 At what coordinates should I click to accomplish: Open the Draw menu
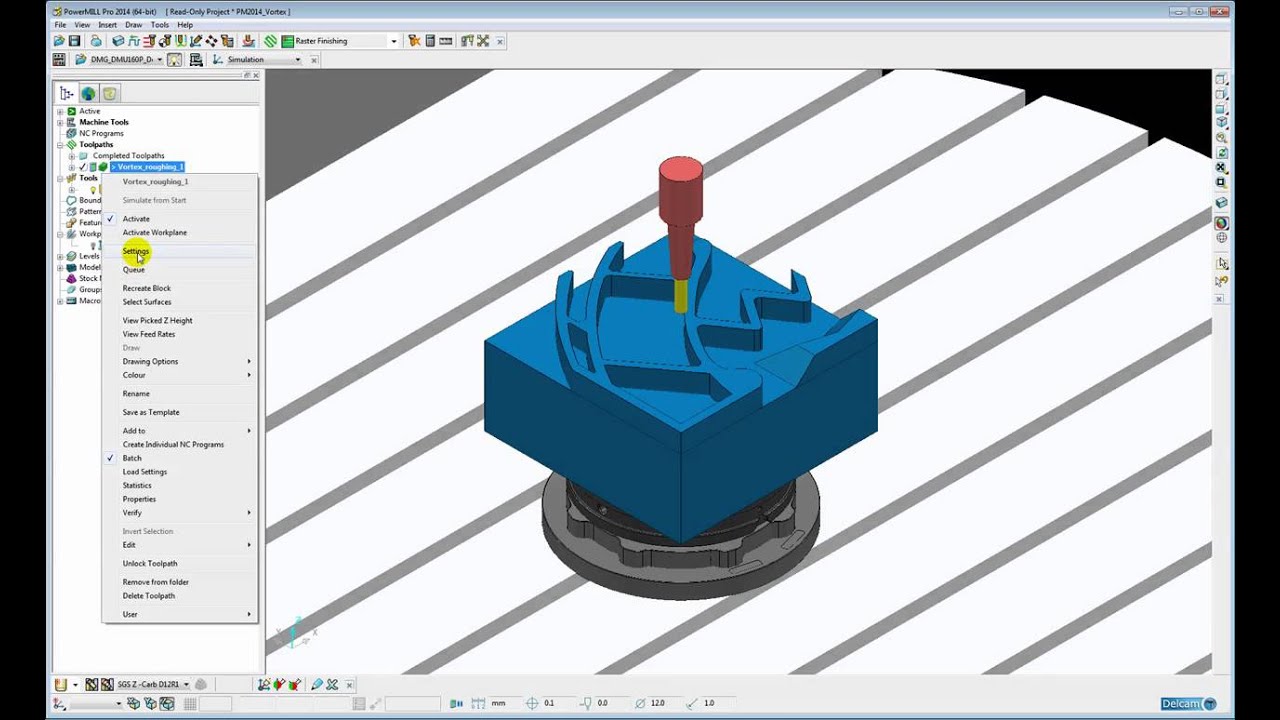point(134,25)
